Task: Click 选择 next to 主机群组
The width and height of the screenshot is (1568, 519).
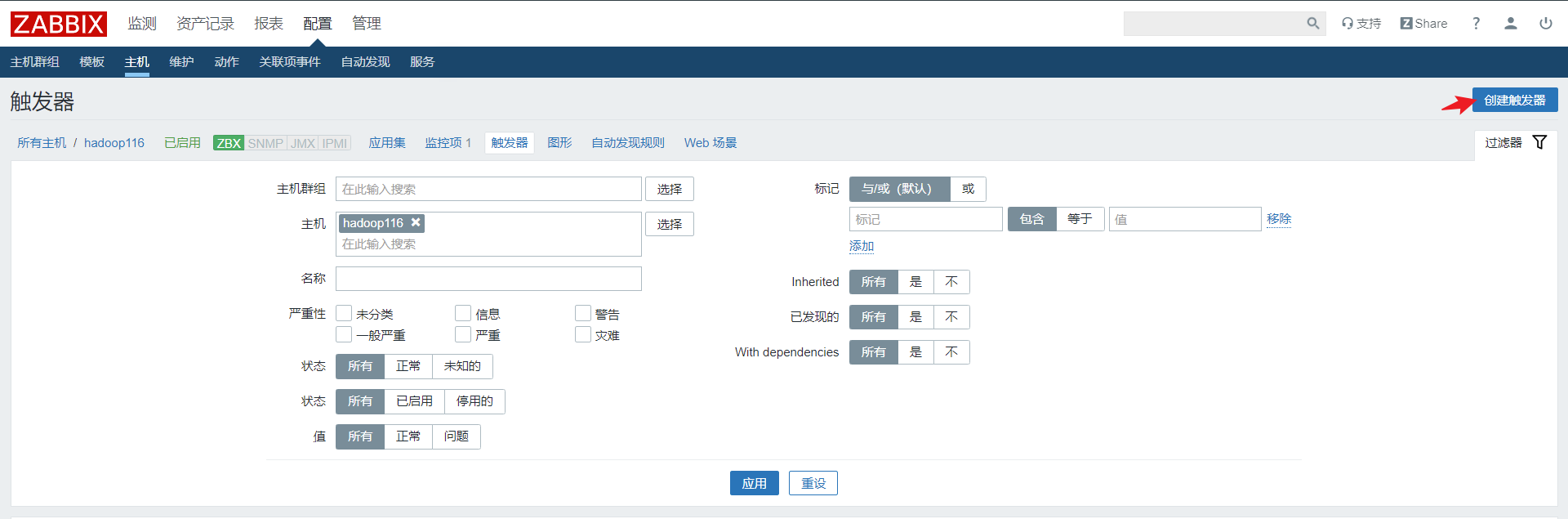Action: [670, 189]
